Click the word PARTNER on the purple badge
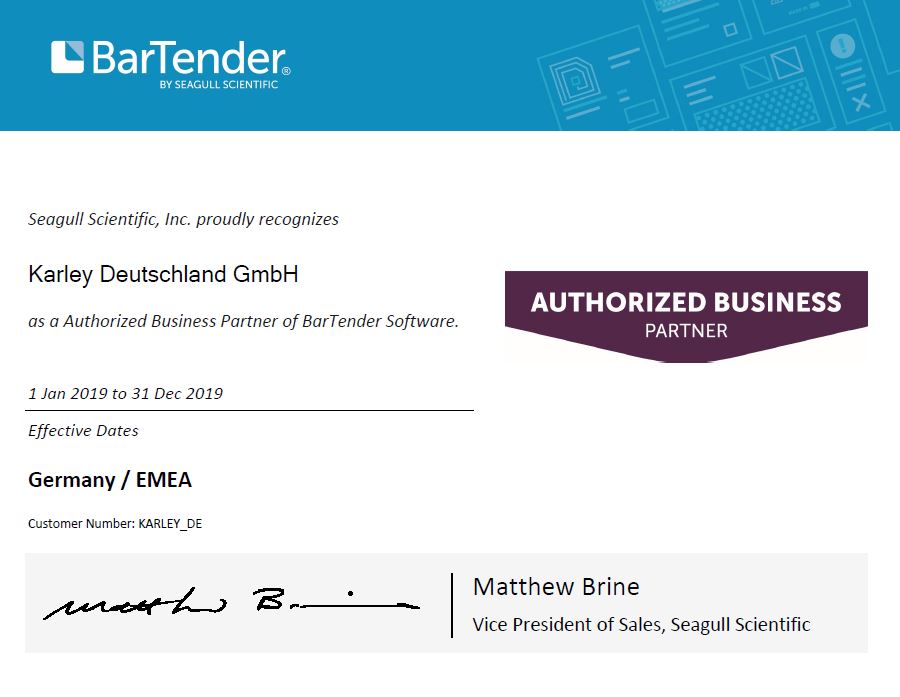 pos(686,330)
